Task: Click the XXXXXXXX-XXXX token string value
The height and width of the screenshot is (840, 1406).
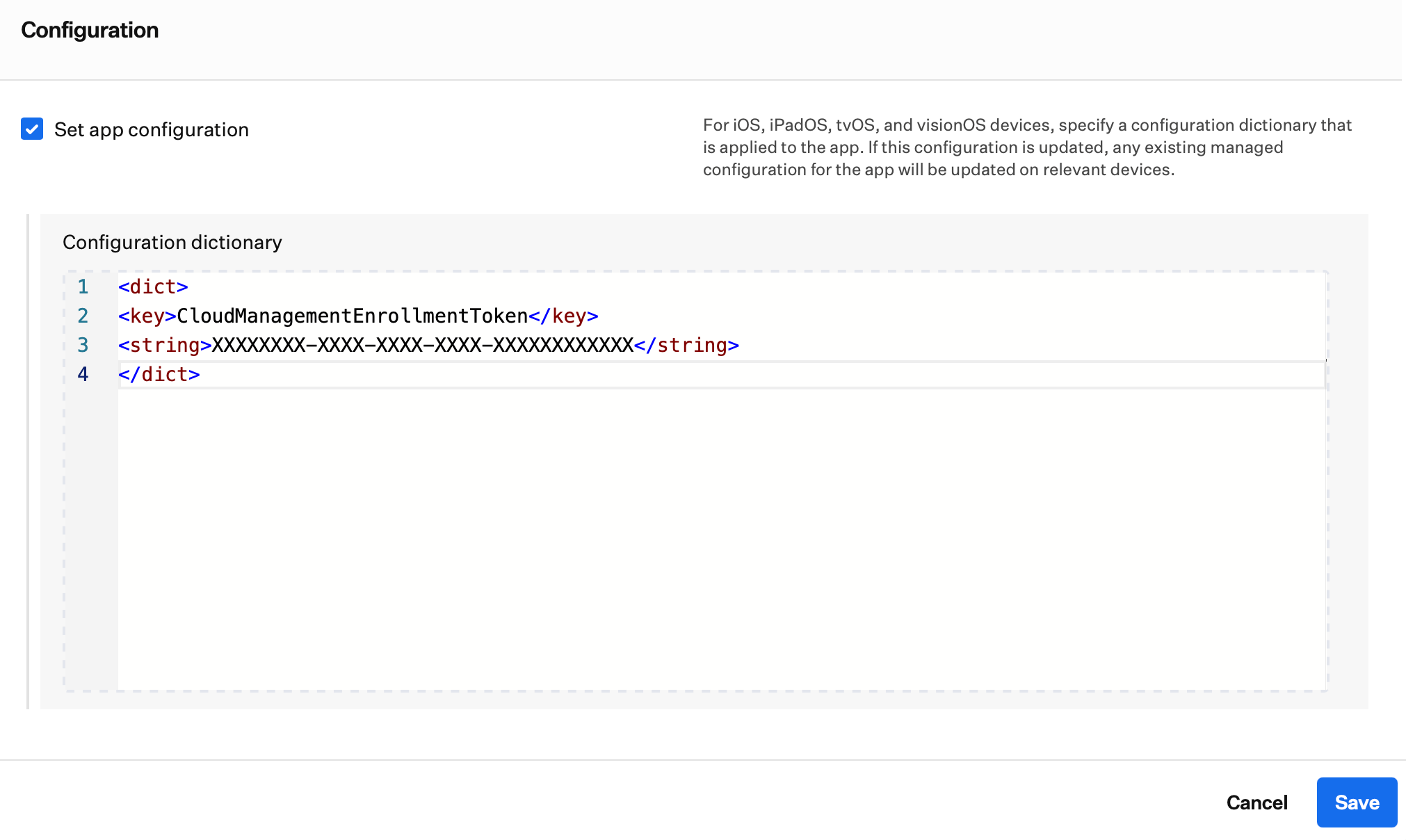Action: point(423,345)
